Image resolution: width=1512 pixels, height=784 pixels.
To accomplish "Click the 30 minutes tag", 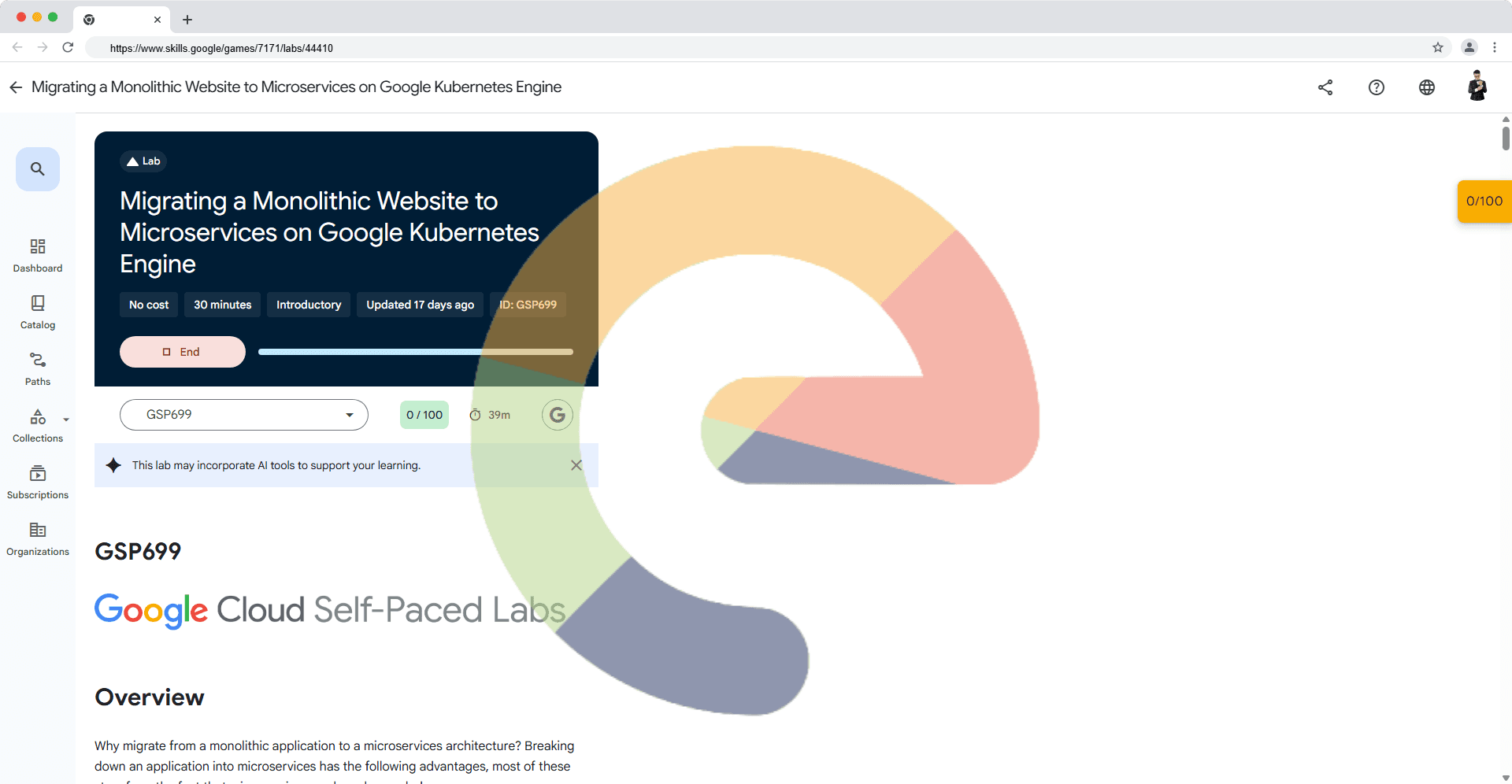I will click(223, 305).
